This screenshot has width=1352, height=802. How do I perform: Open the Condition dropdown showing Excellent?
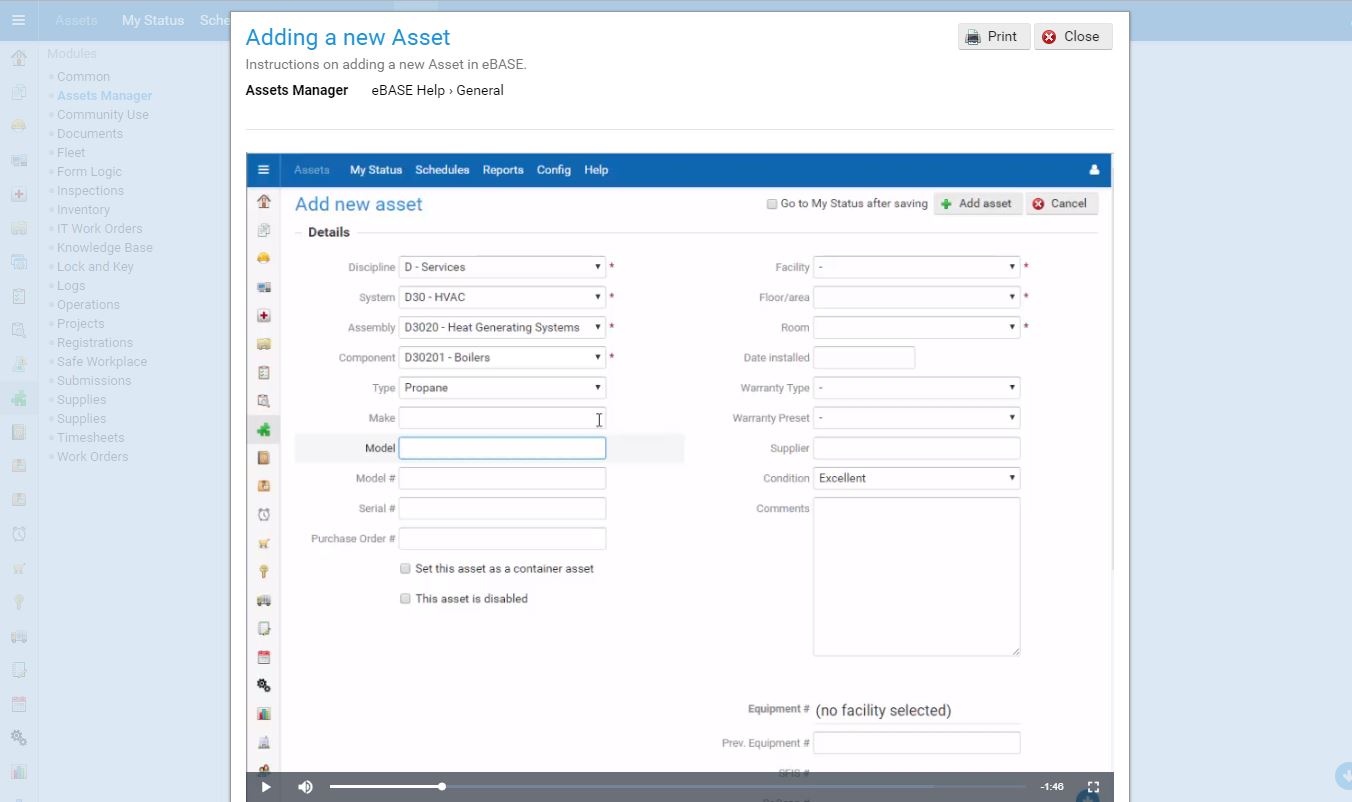pyautogui.click(x=917, y=478)
